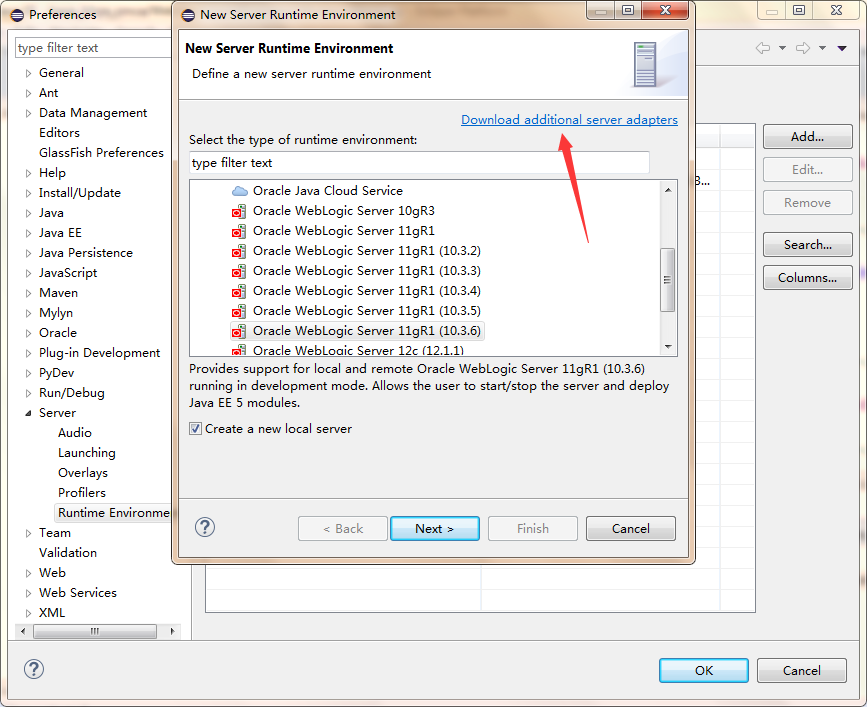Expand the PyDev preferences node

pos(29,373)
